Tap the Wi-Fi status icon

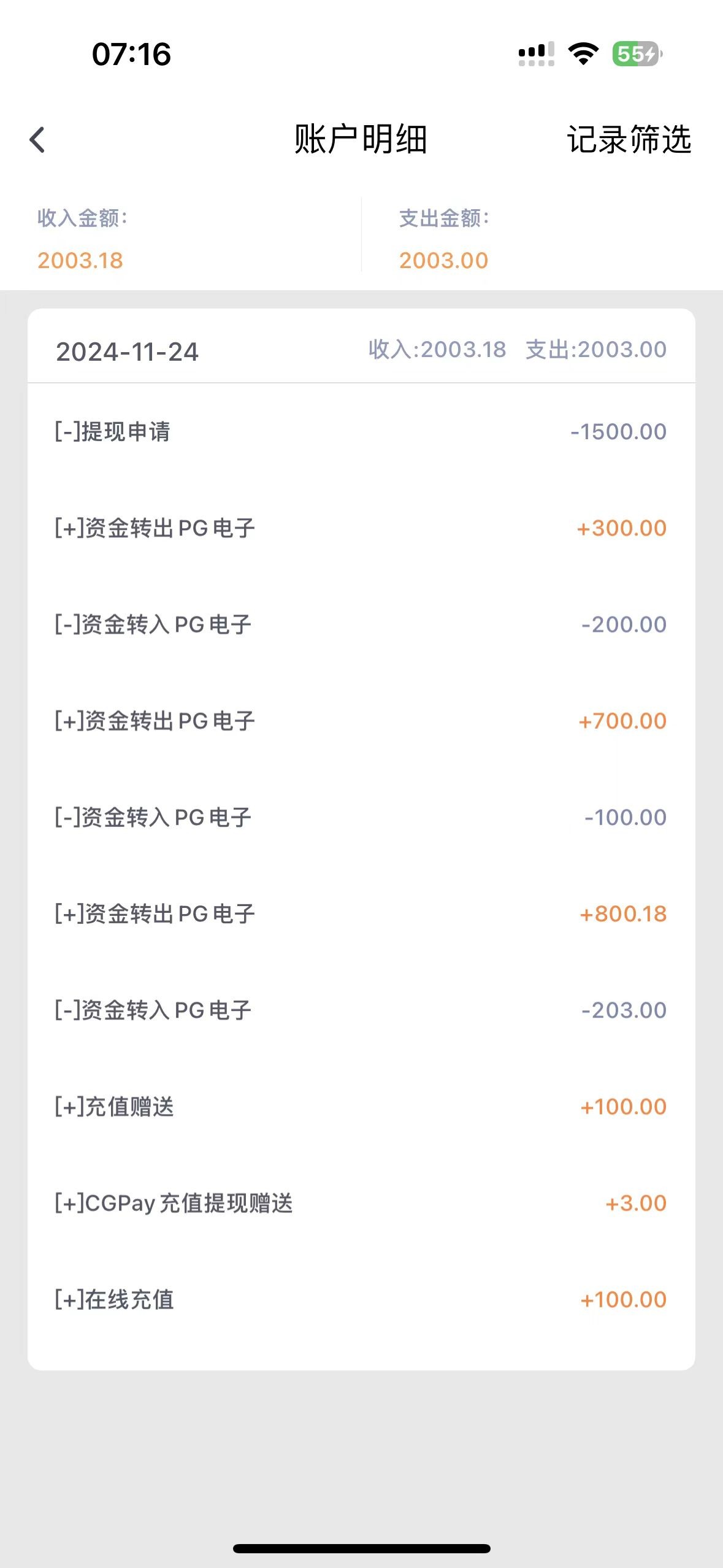[583, 54]
